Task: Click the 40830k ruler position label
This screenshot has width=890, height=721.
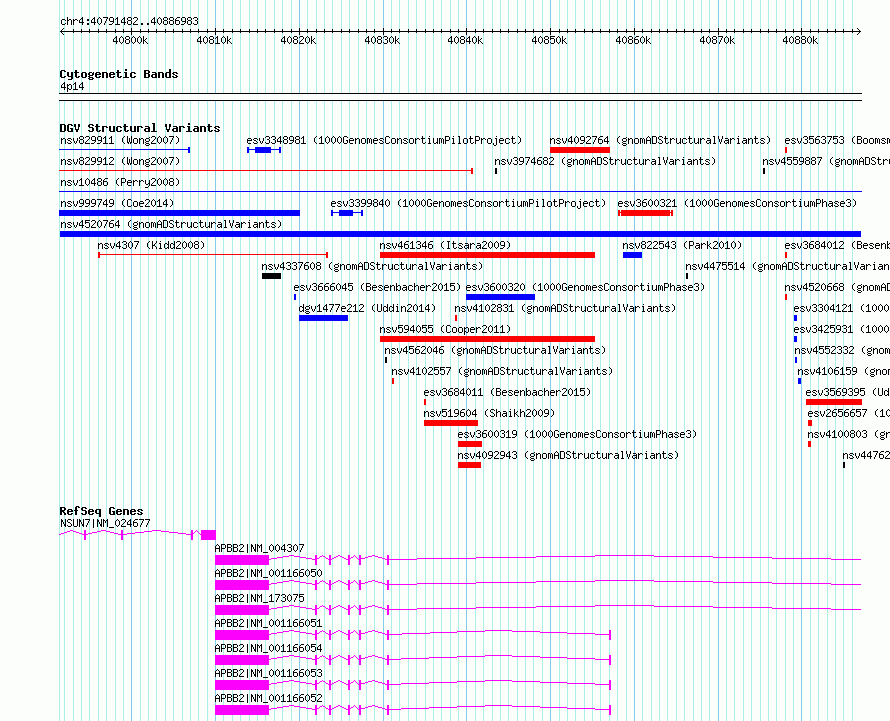Action: (x=382, y=40)
